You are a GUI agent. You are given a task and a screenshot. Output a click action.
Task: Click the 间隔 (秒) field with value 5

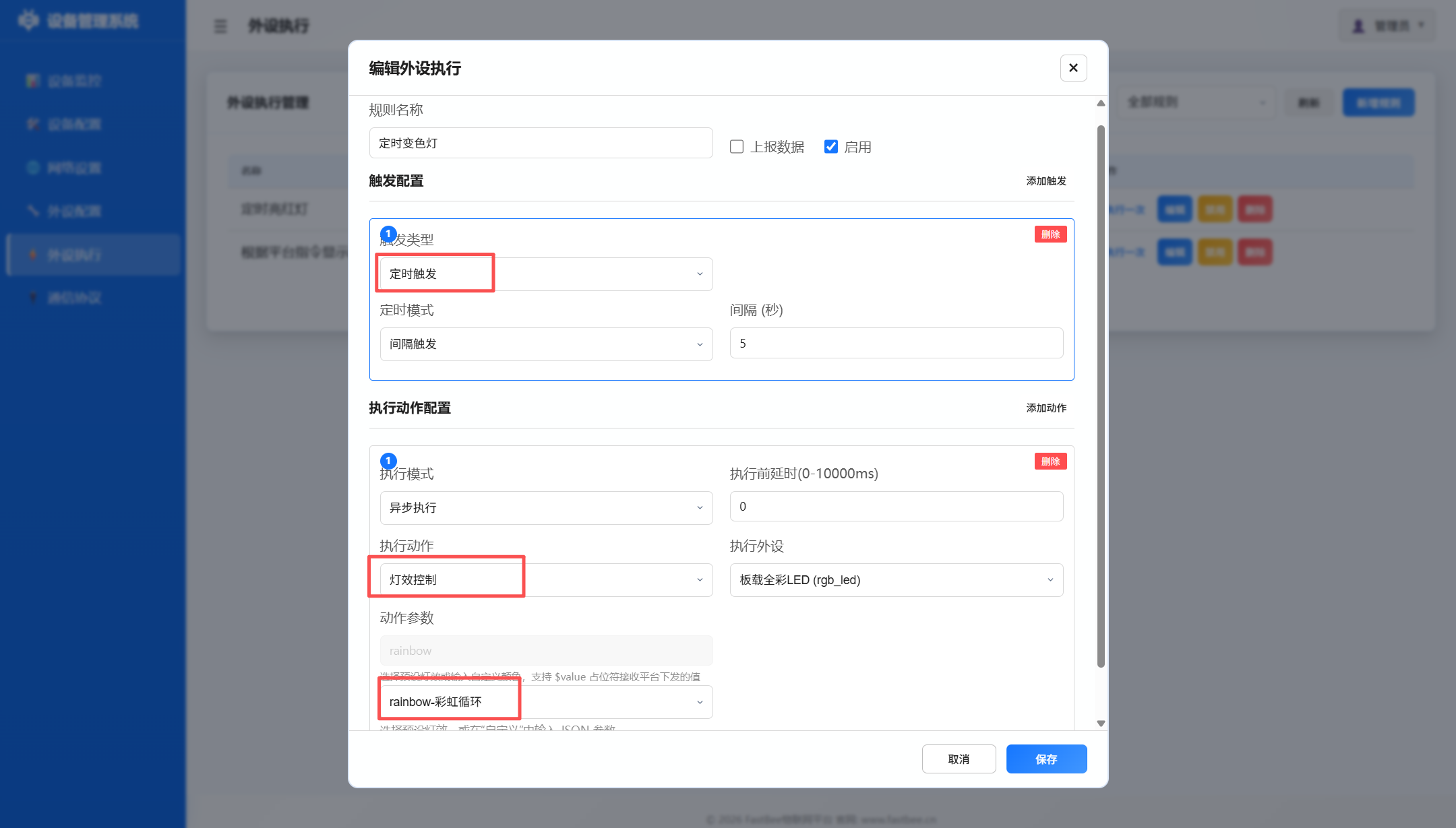(897, 344)
